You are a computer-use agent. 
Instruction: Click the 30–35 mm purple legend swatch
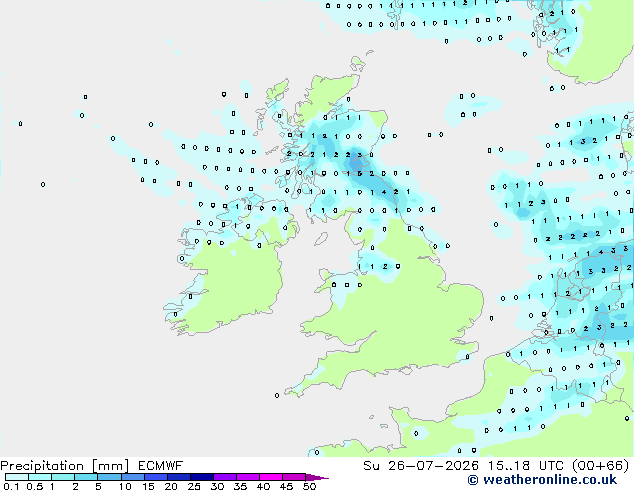224,477
